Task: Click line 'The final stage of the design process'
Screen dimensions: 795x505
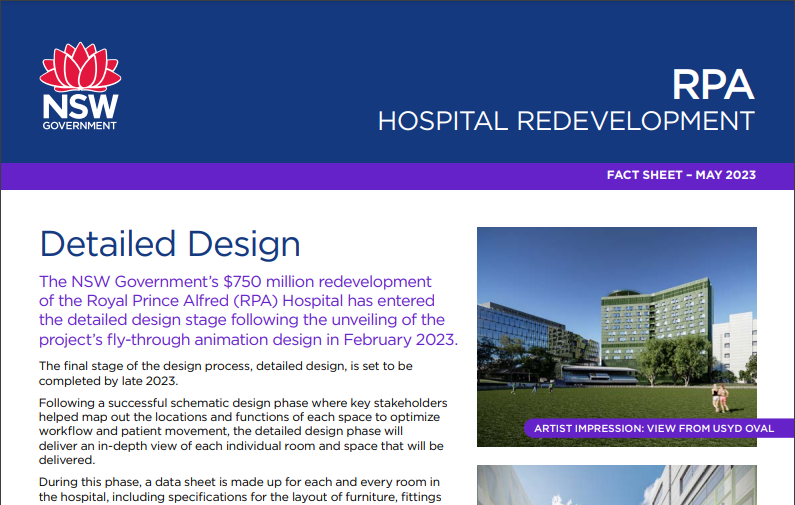Action: [x=226, y=366]
